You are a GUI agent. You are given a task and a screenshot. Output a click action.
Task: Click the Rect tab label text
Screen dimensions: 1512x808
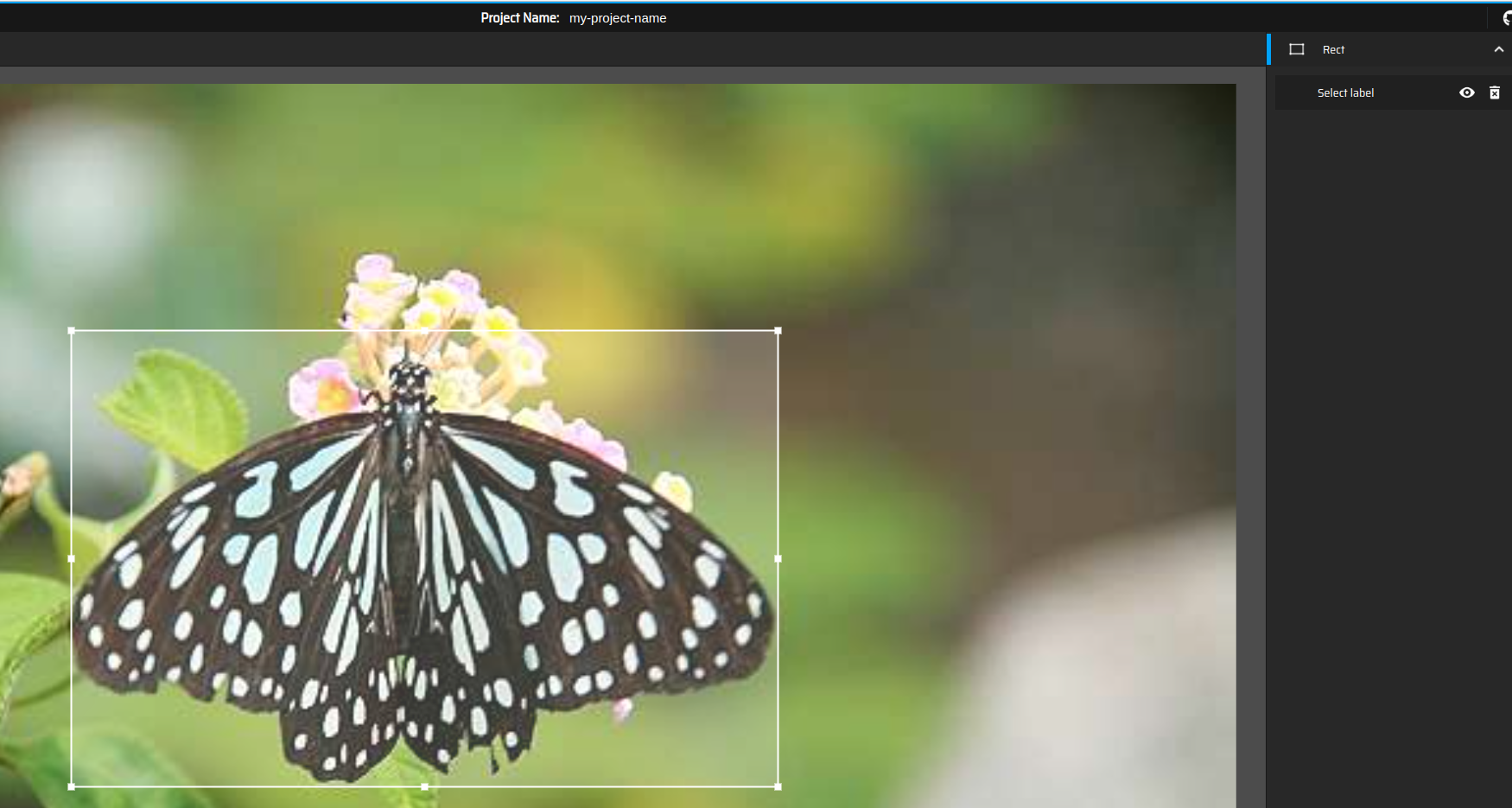coord(1333,49)
